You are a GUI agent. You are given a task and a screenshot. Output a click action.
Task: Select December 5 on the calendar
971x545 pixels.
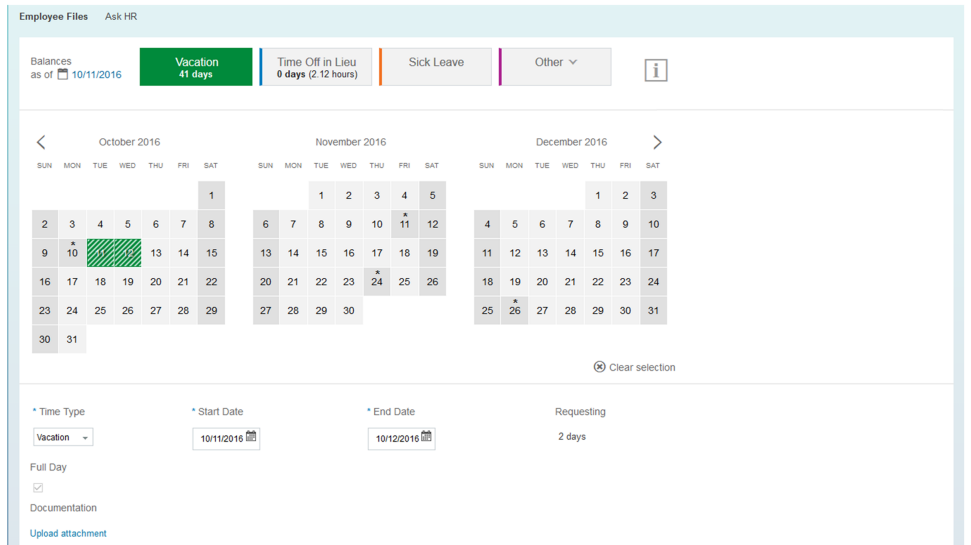tap(515, 224)
